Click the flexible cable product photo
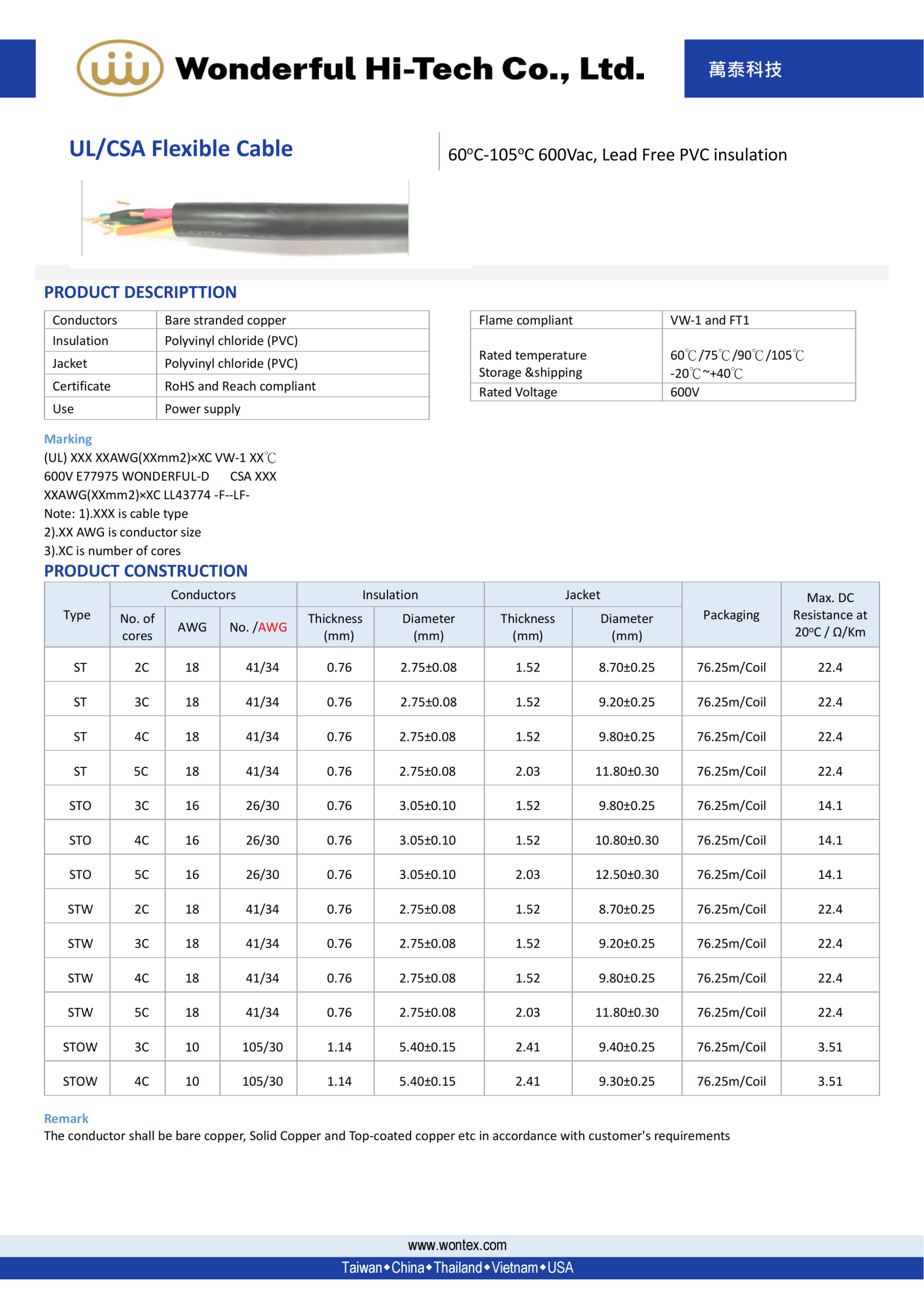Screen dimensions: 924x1307 245,218
